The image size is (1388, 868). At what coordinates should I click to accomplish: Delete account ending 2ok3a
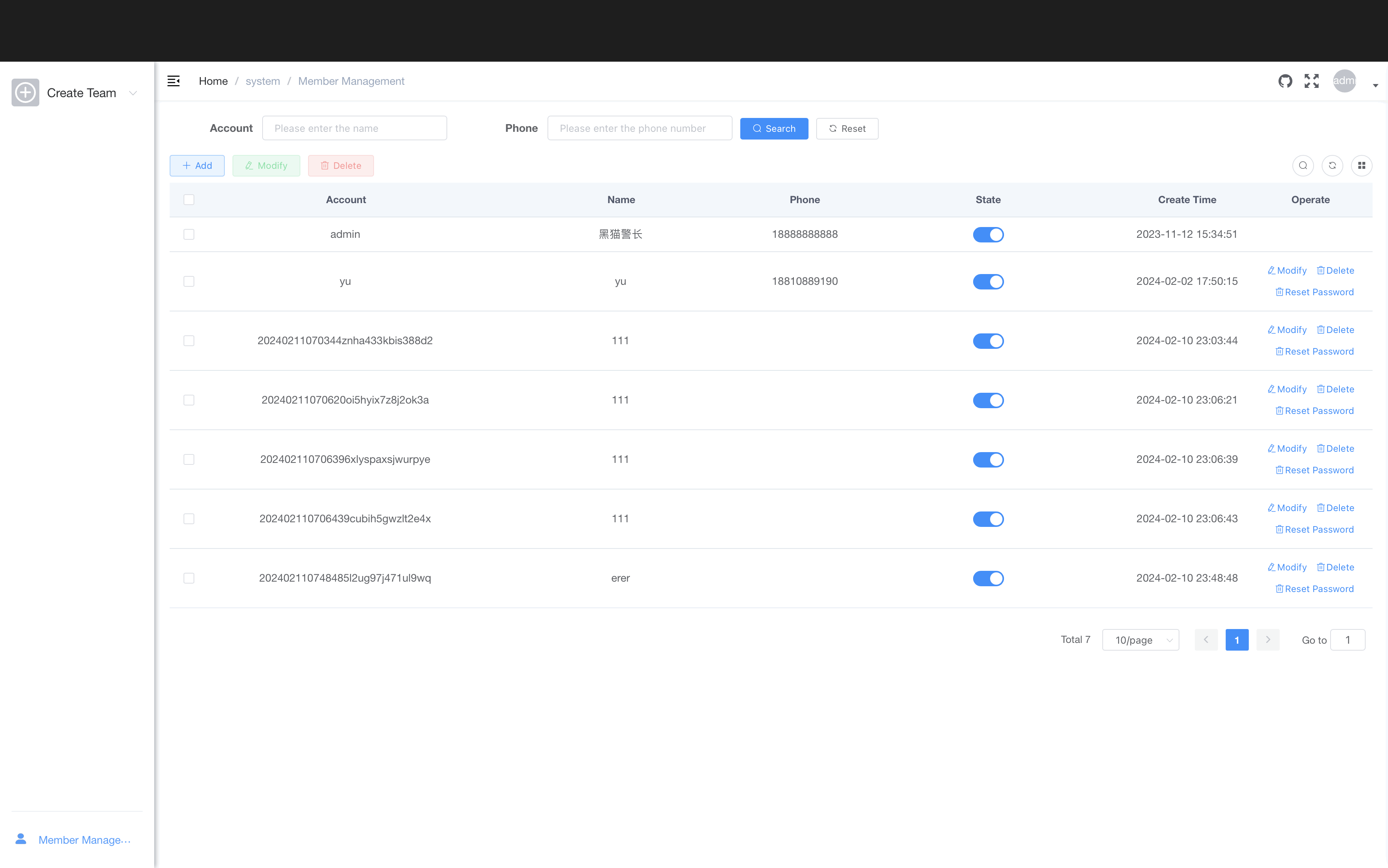[1335, 389]
